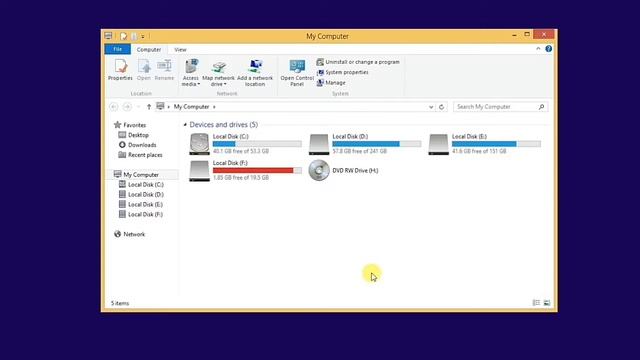Switch to large icons view in status bar
This screenshot has height=360, width=640.
[x=547, y=303]
